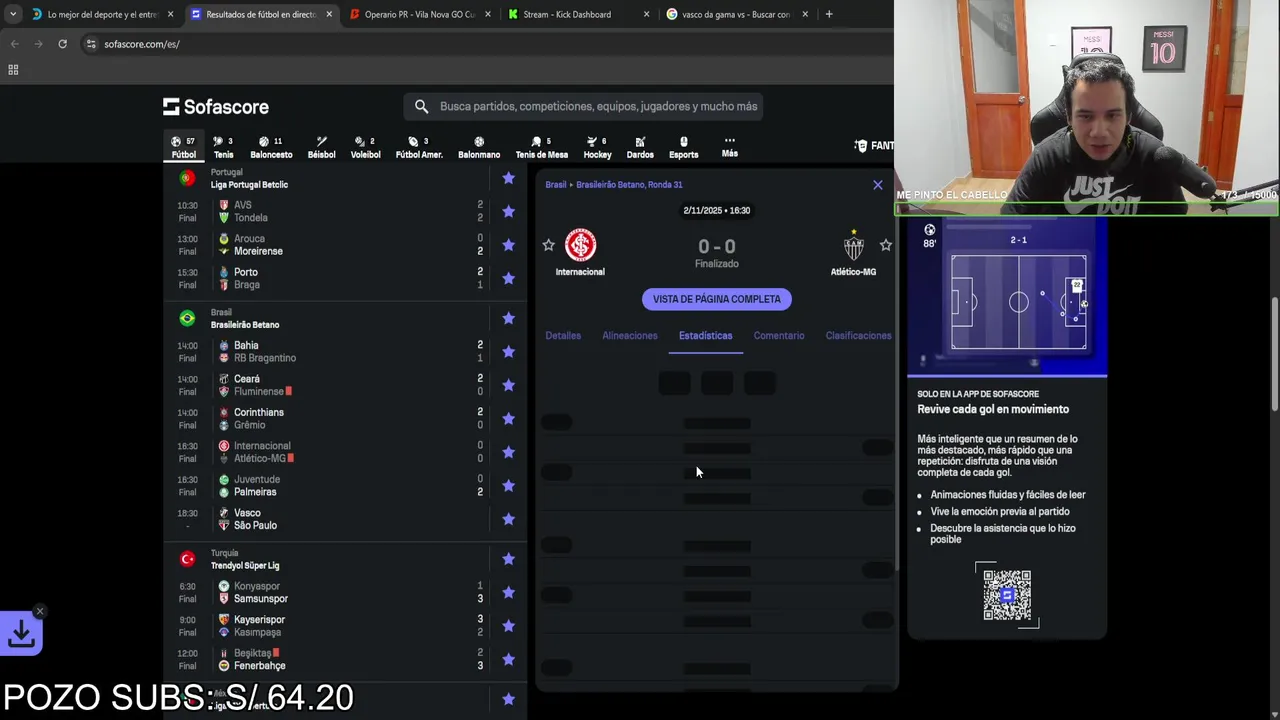
Task: Open the Detalles tab
Action: click(x=563, y=336)
